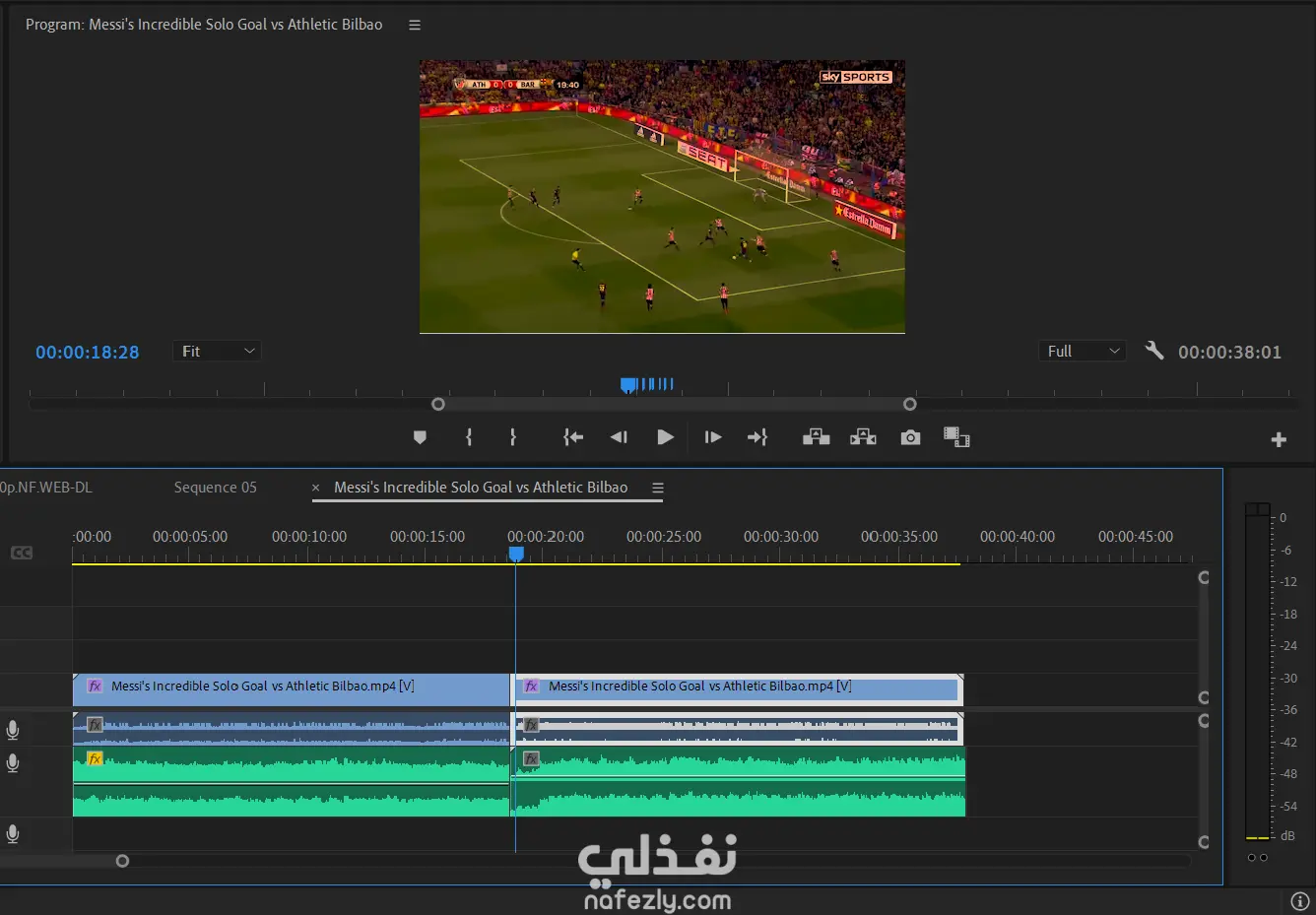Switch to the 0p.NF.WEB-DL sequence tab

[x=46, y=488]
